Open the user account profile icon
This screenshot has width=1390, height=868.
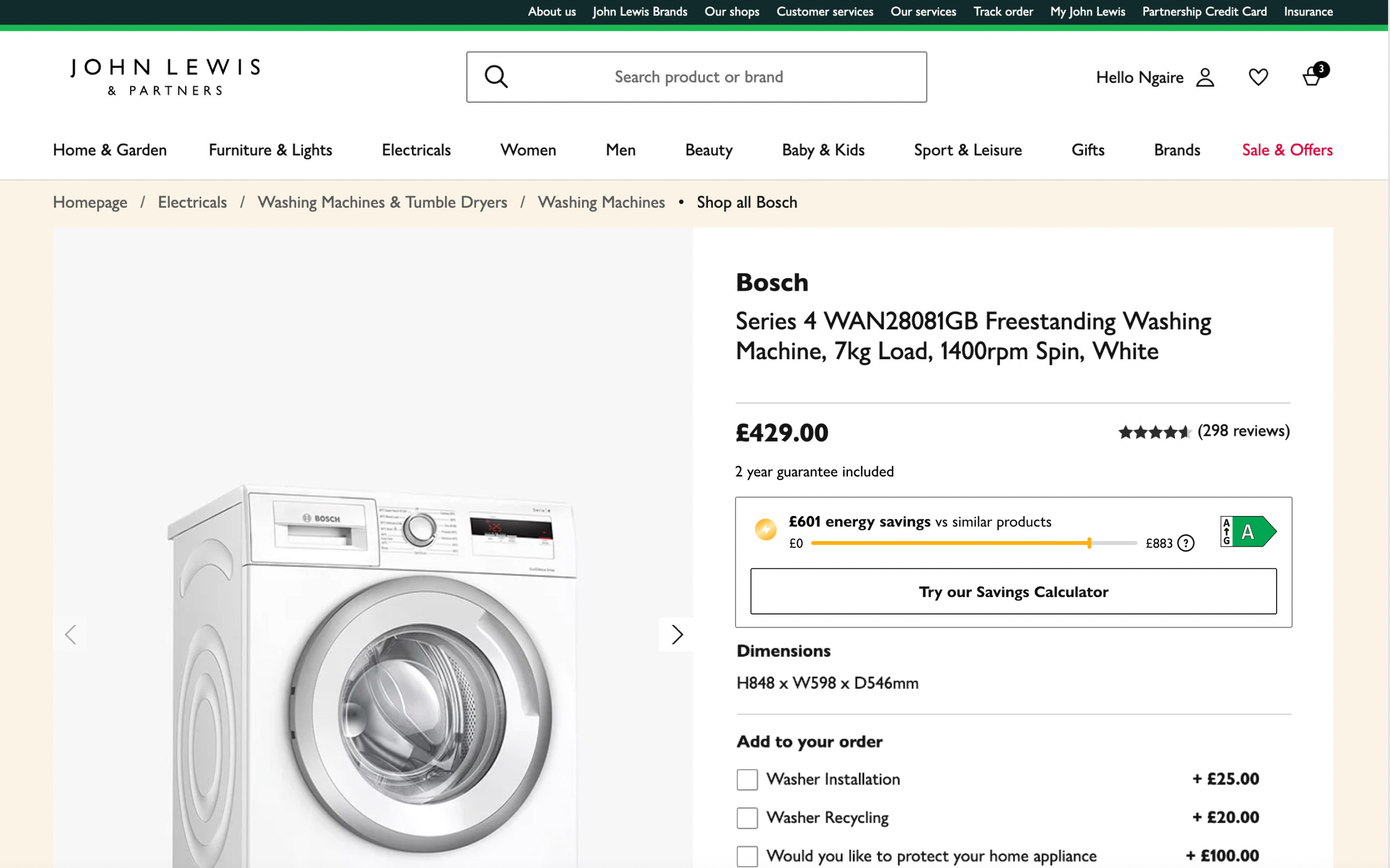(x=1205, y=77)
